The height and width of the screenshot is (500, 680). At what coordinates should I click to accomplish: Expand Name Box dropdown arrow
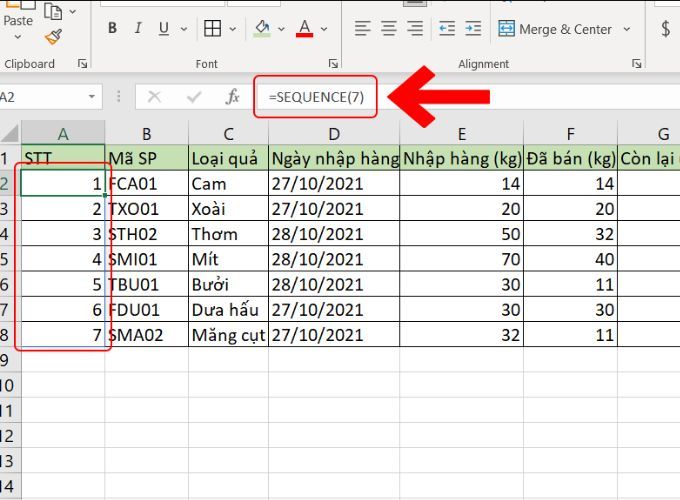92,96
